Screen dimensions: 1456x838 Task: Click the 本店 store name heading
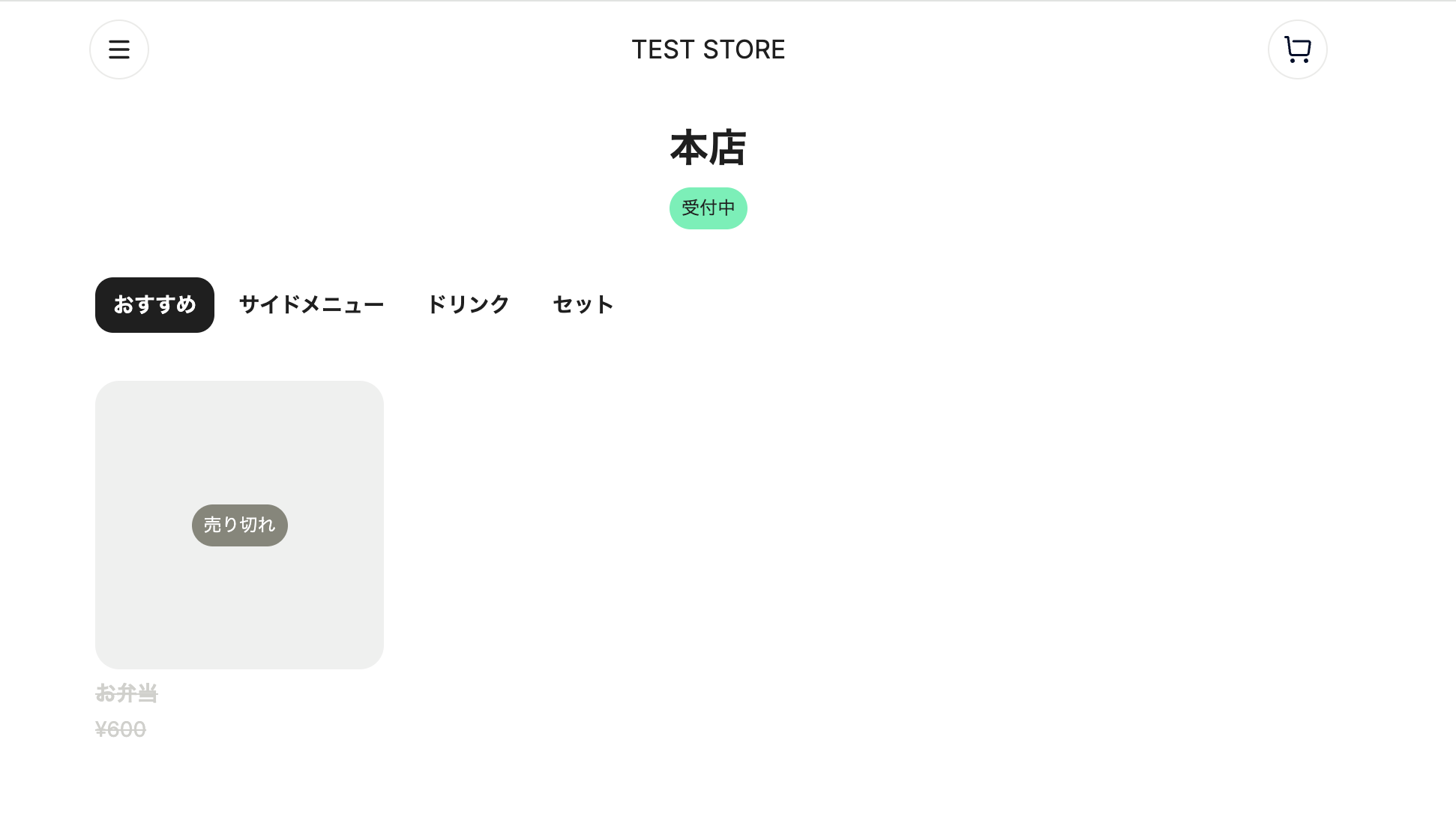click(708, 148)
